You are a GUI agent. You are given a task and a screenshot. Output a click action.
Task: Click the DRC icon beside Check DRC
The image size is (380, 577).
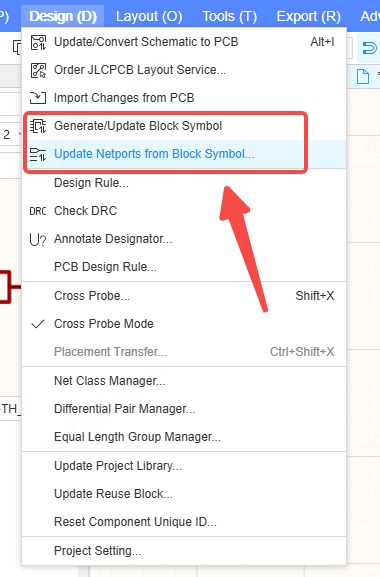38,211
